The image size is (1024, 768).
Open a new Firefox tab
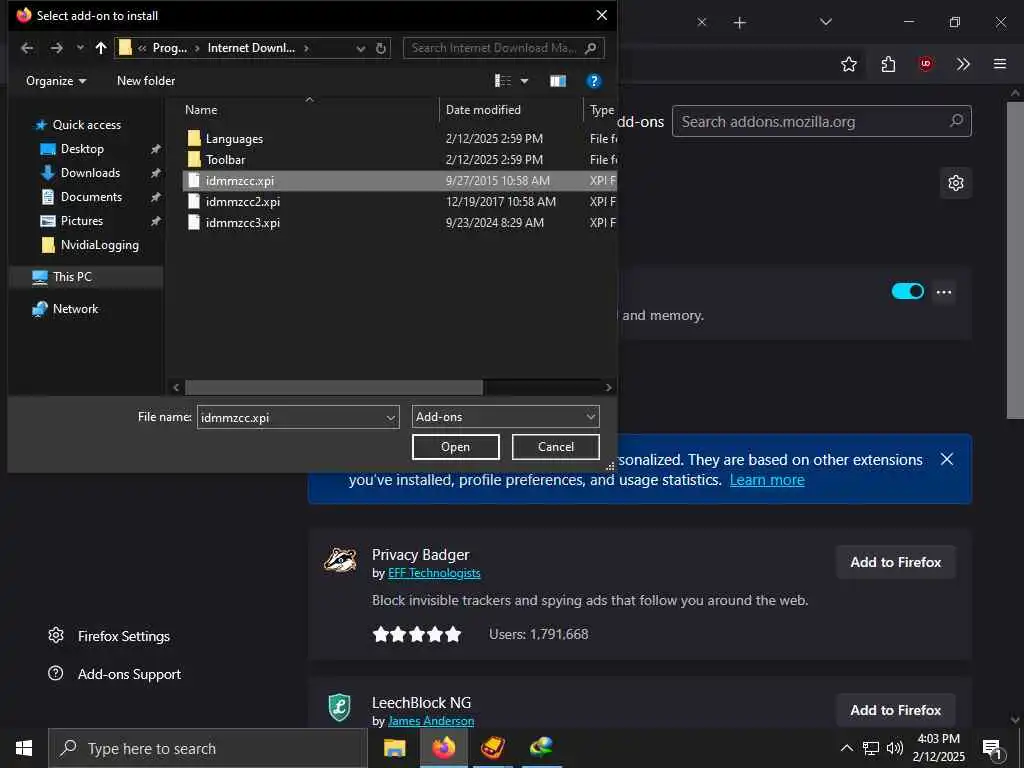739,23
